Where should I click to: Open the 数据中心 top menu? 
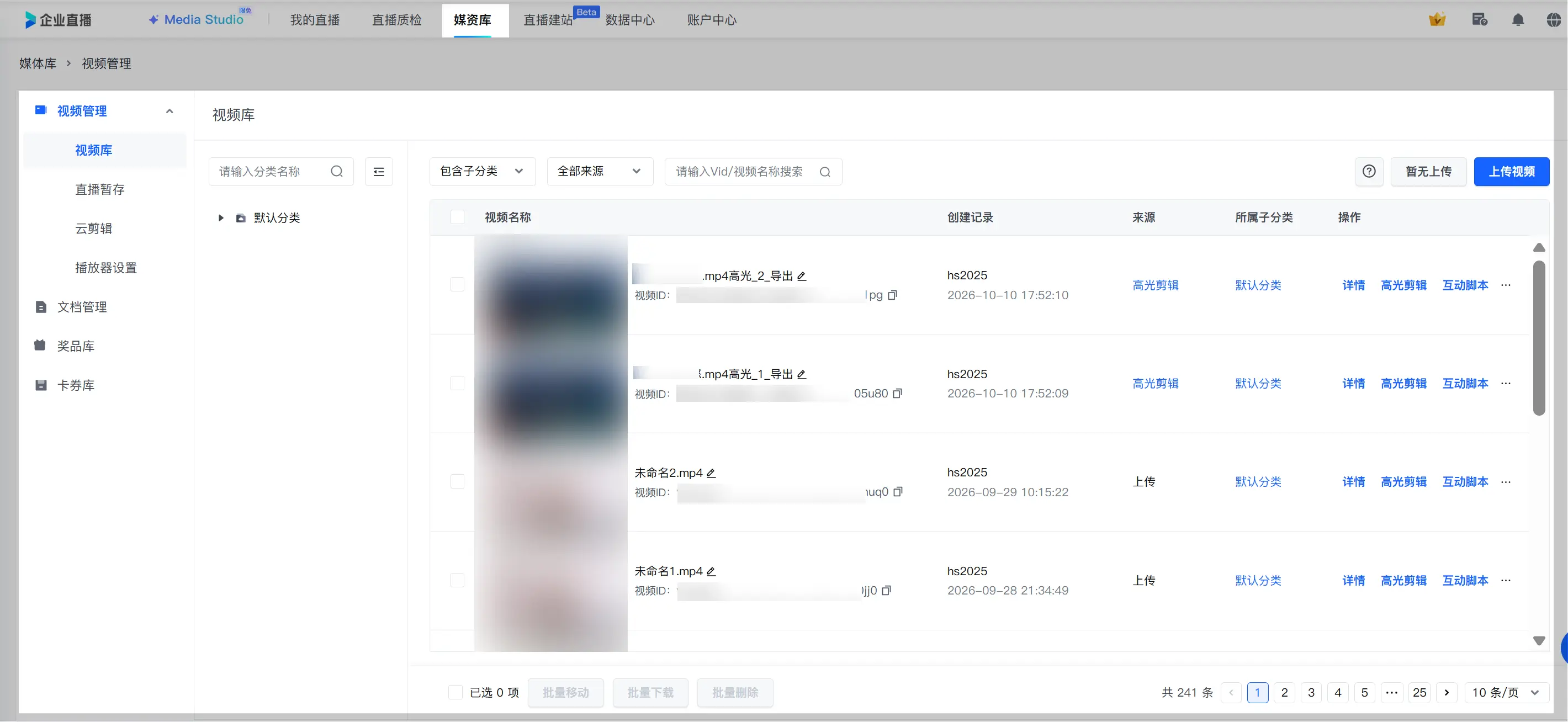[630, 20]
